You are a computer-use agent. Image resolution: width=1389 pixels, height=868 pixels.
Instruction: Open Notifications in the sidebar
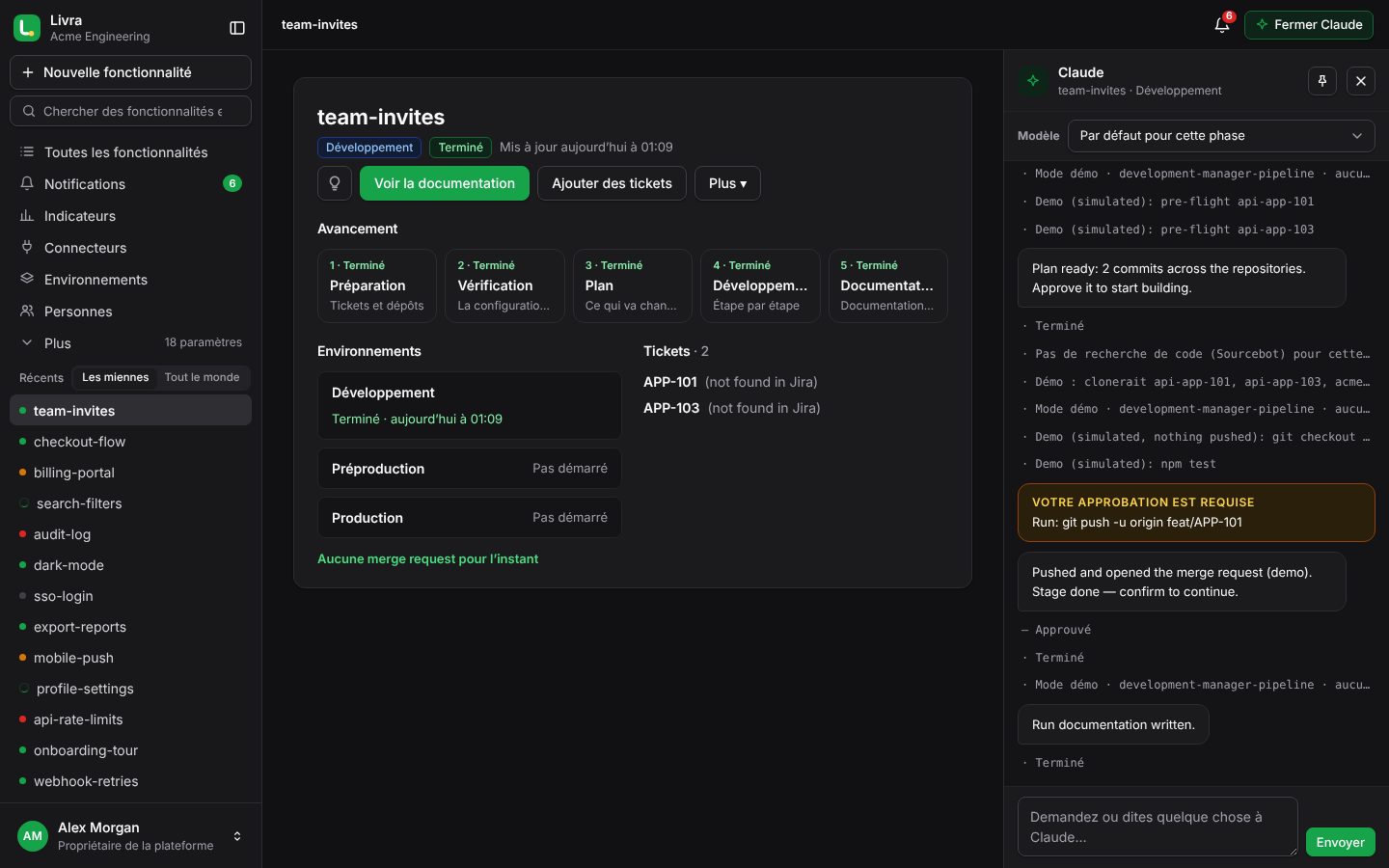click(x=130, y=184)
